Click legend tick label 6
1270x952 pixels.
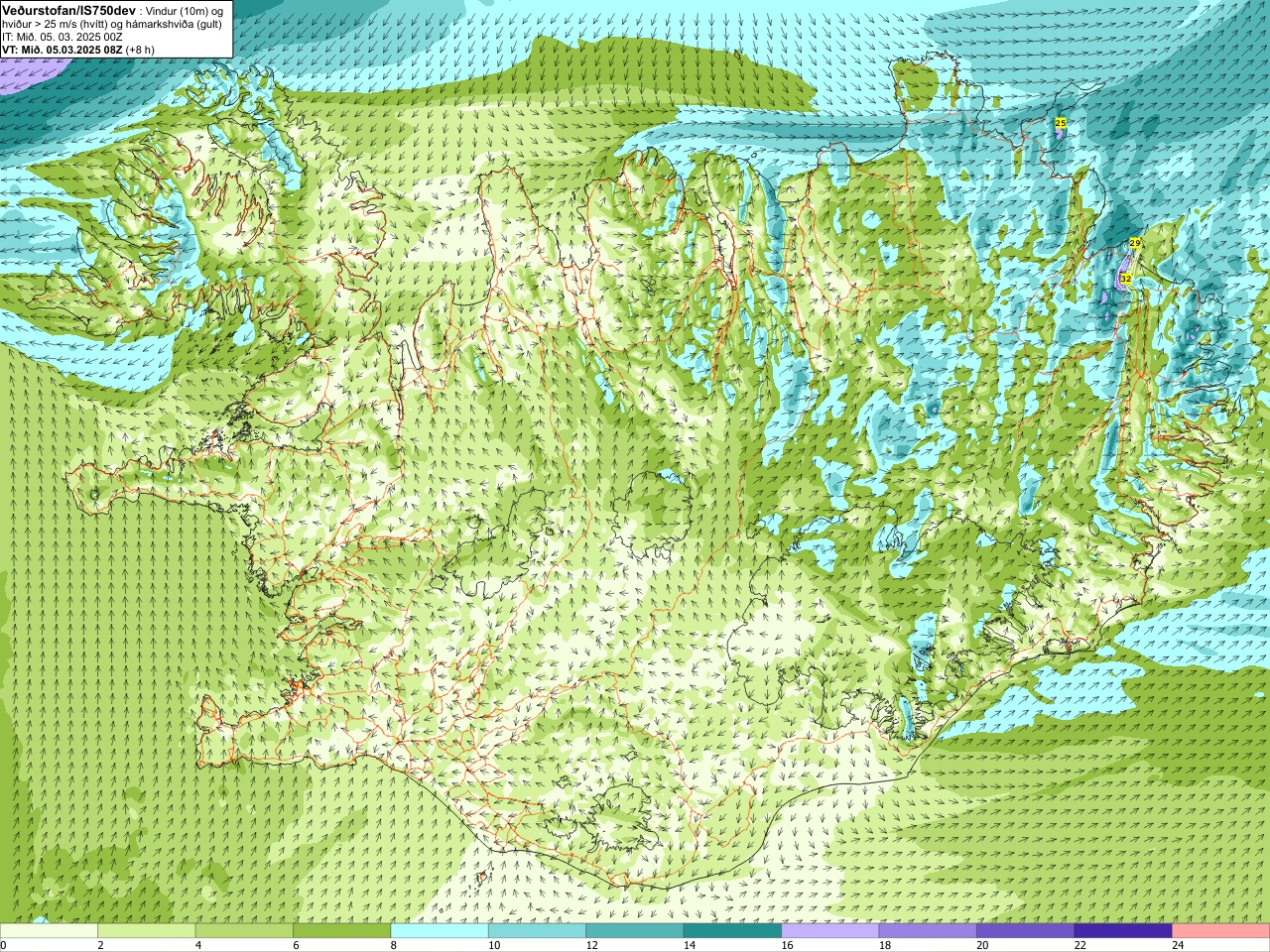(297, 946)
